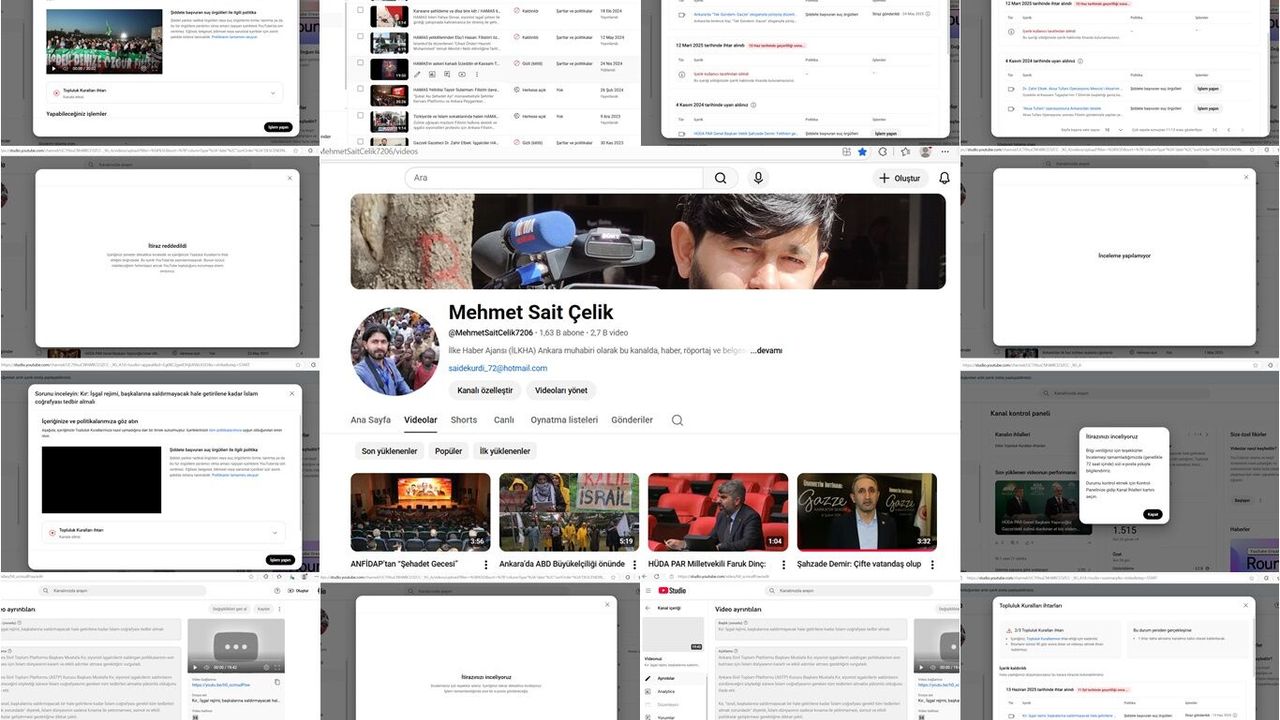Select the checkbox next to third video row
1280x720 pixels.
(360, 63)
